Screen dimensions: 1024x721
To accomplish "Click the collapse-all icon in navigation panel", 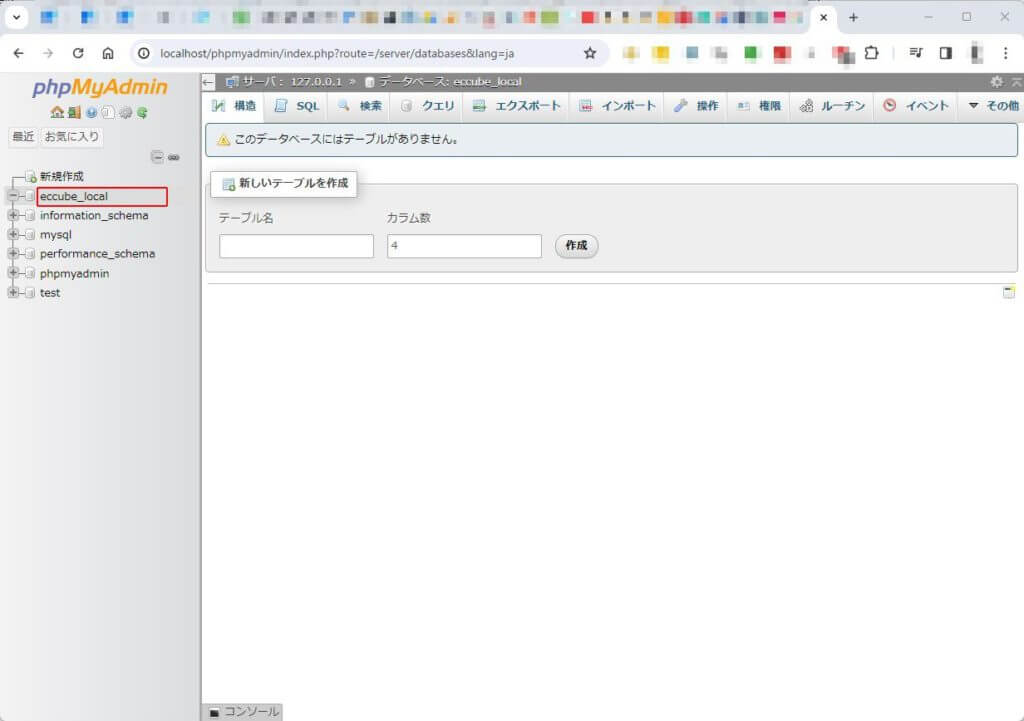I will coord(157,157).
